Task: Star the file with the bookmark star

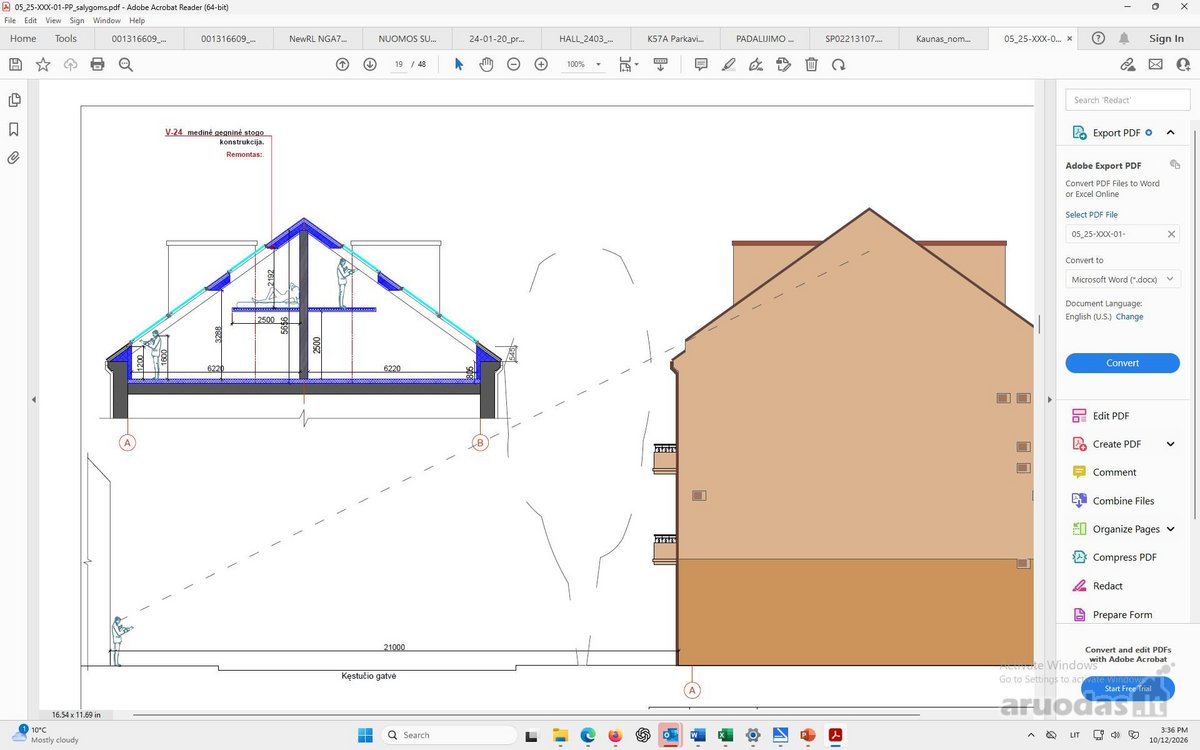Action: tap(43, 64)
